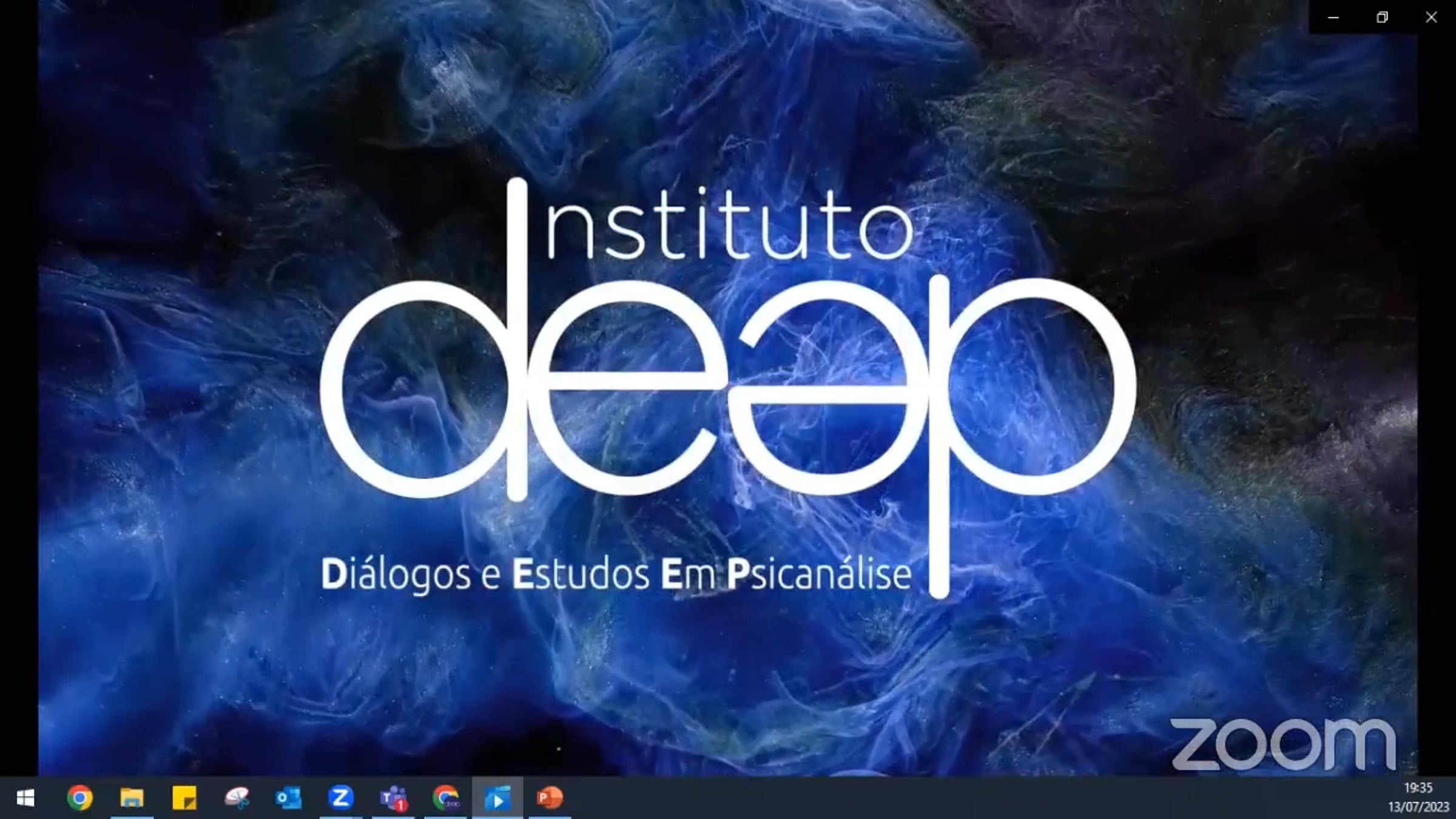Open the Snipping Tool taskbar icon

click(x=237, y=798)
